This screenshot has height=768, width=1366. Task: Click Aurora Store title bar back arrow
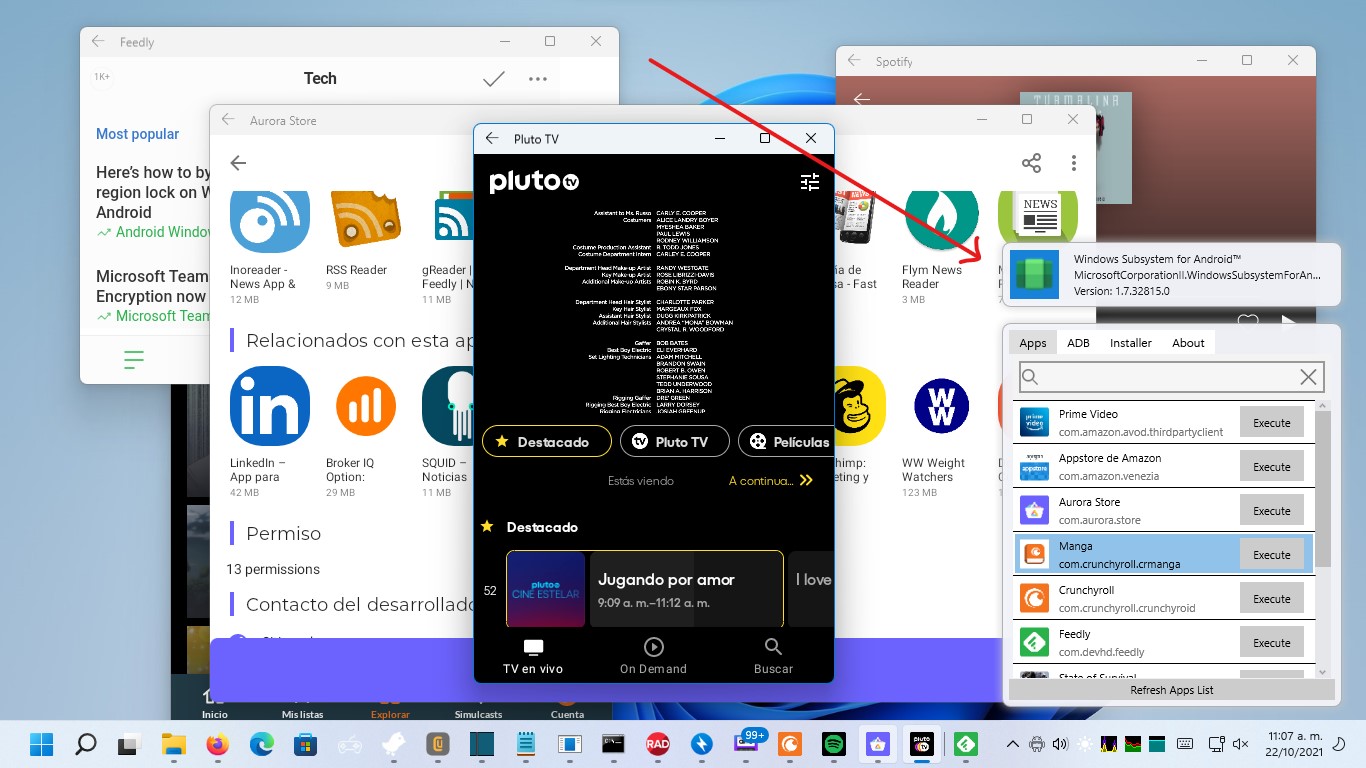(228, 120)
